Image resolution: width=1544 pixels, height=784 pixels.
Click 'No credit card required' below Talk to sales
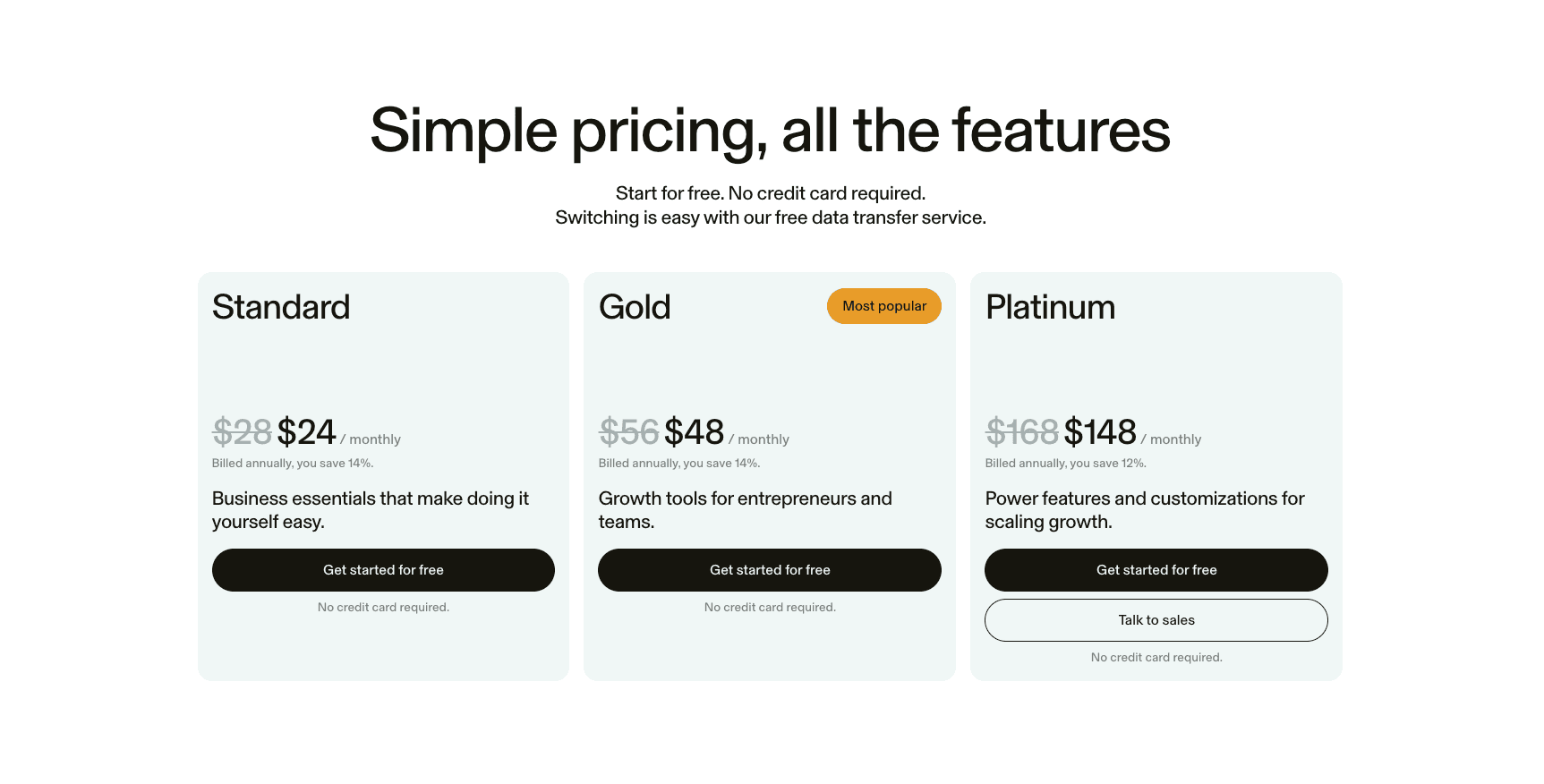pos(1156,658)
